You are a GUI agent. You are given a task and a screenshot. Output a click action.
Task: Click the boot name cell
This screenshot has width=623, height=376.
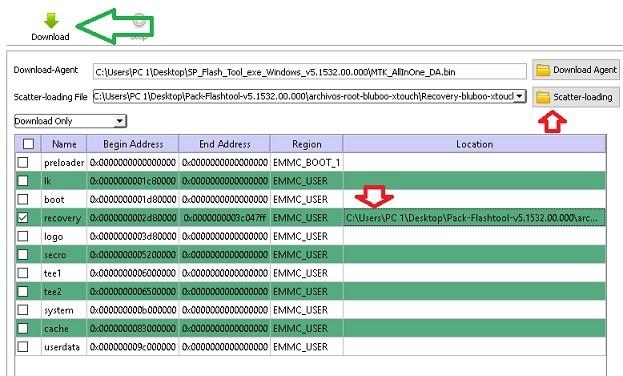[x=64, y=199]
